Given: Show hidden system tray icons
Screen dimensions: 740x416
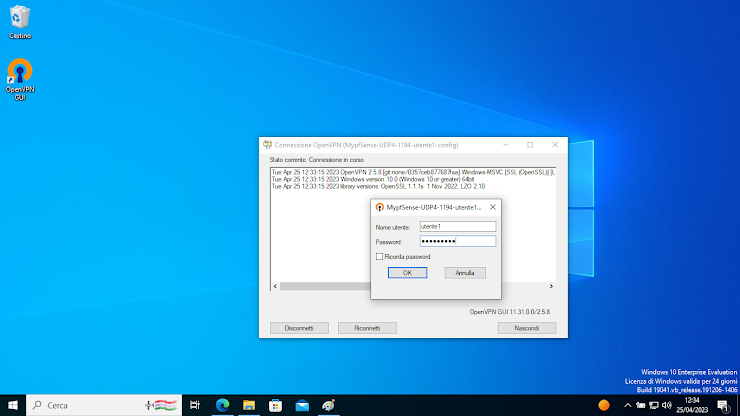Looking at the screenshot, I should (627, 405).
